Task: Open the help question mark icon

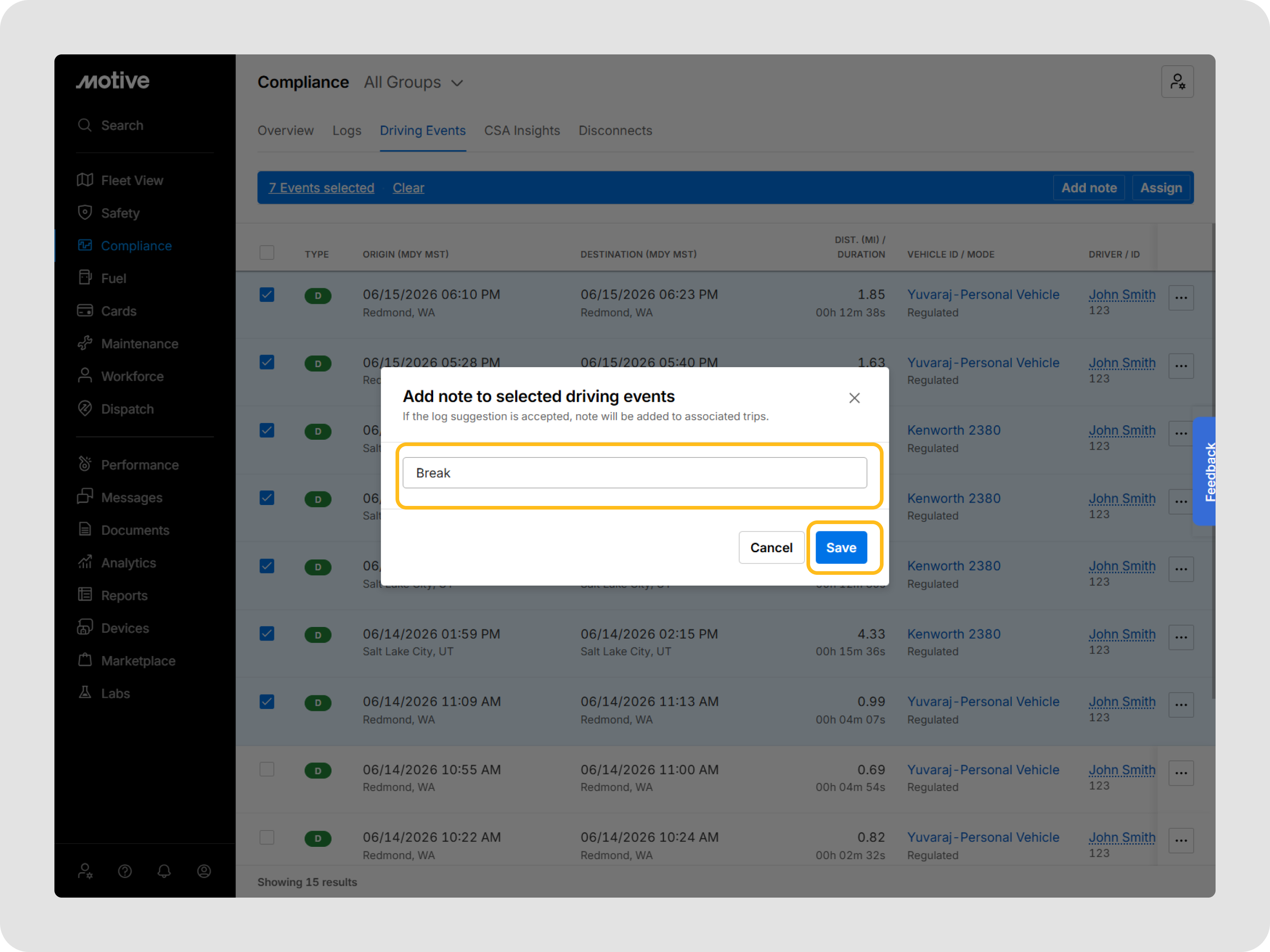Action: [125, 871]
